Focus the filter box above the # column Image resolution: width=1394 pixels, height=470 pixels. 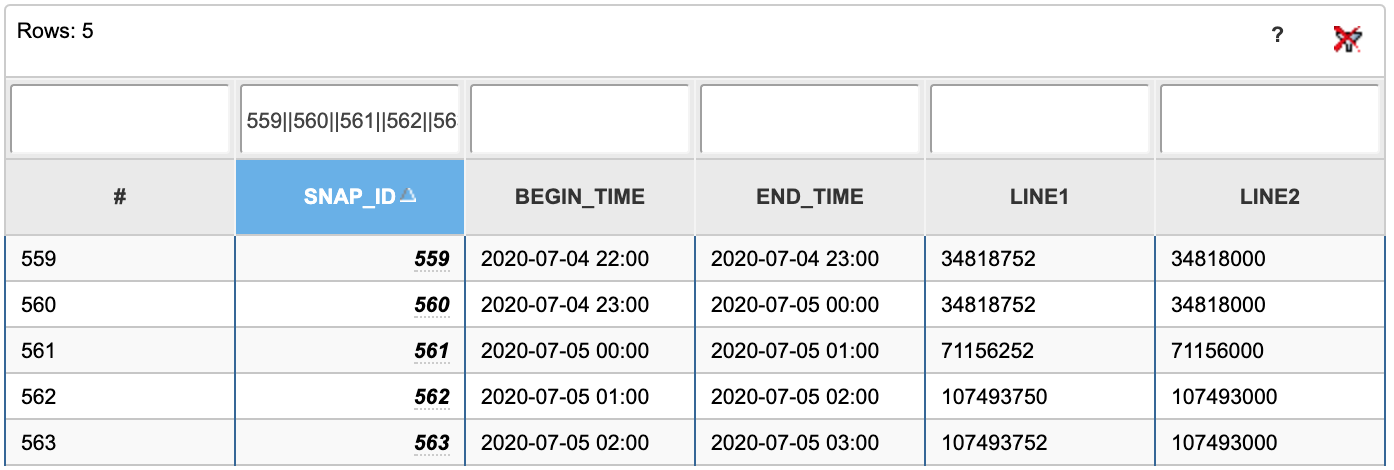(120, 120)
